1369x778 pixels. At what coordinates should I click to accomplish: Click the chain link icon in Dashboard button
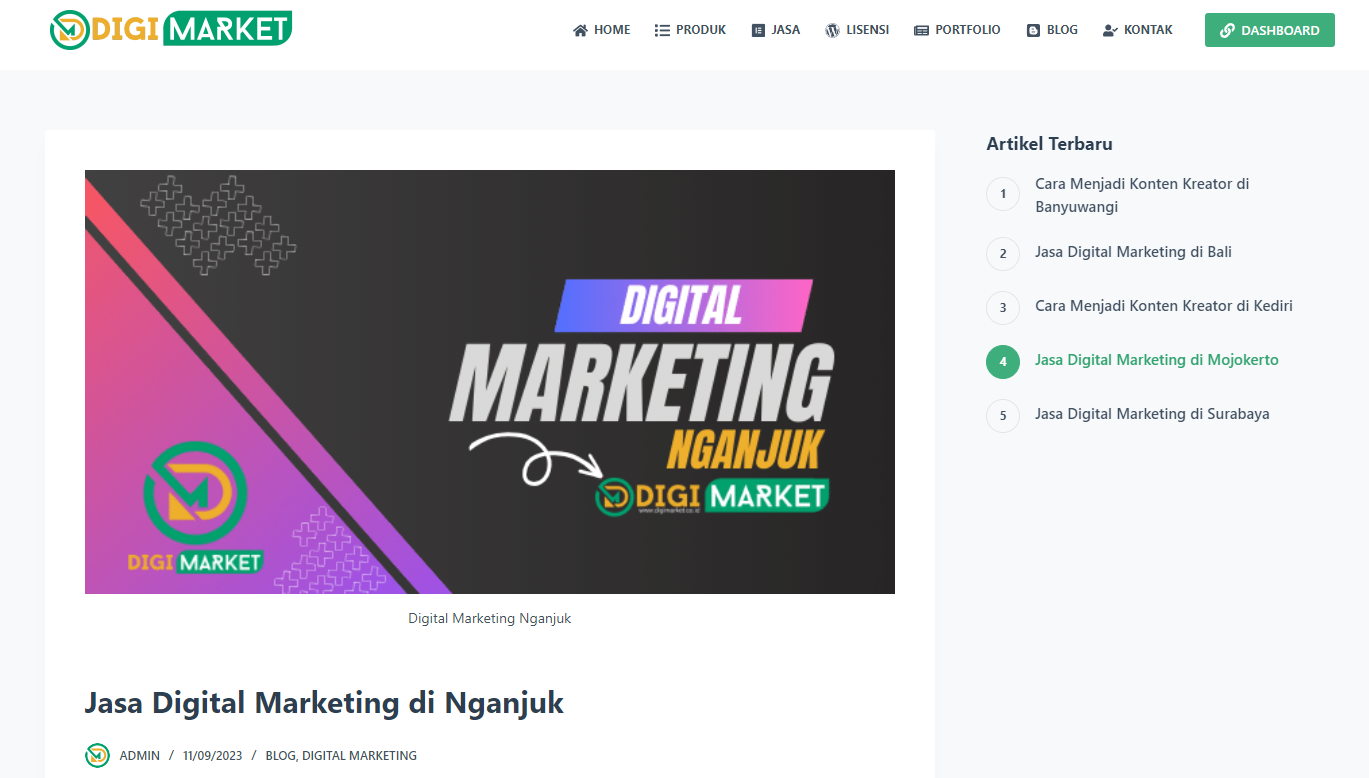click(1227, 30)
